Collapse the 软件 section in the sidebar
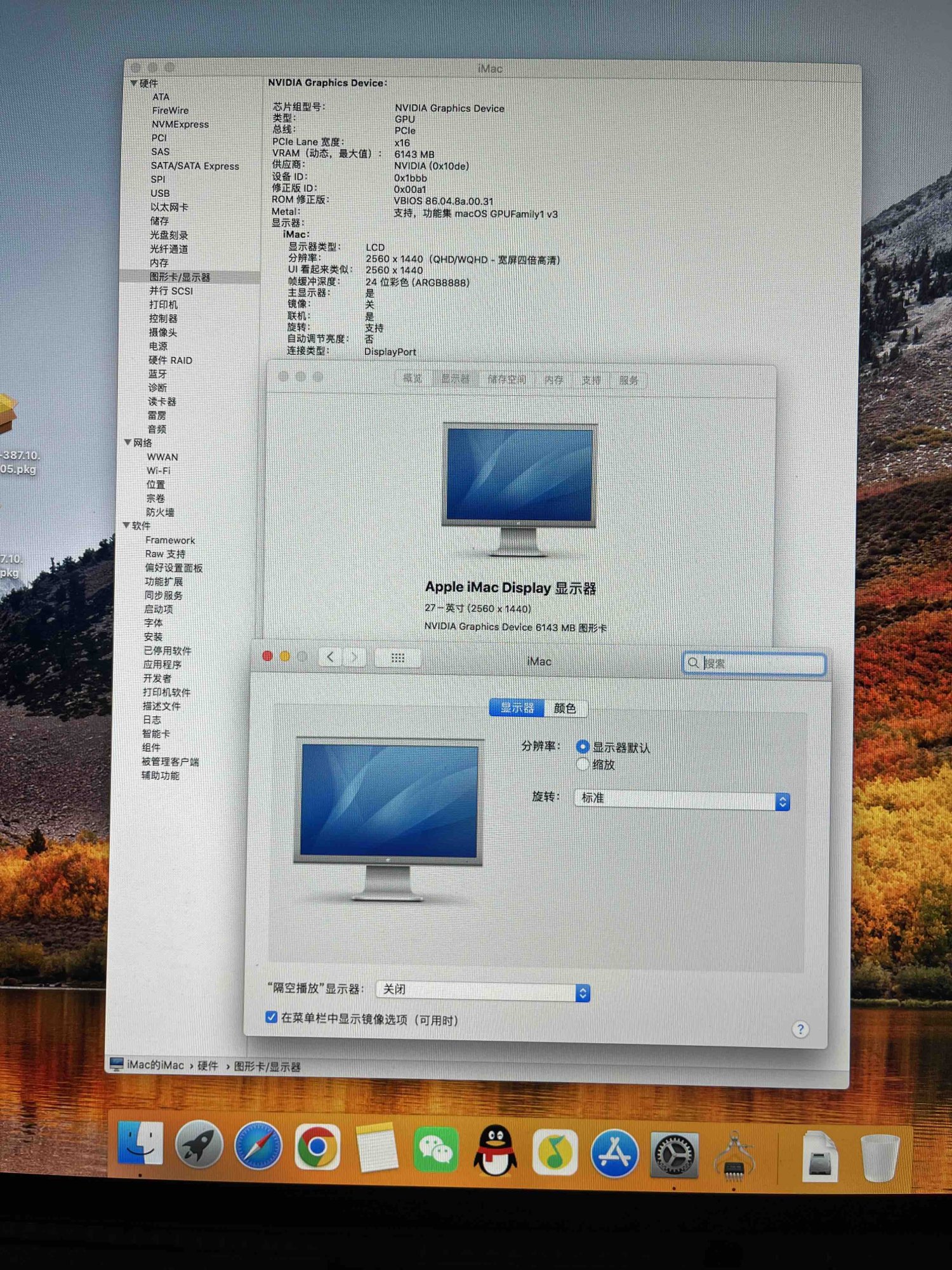952x1270 pixels. coord(126,525)
